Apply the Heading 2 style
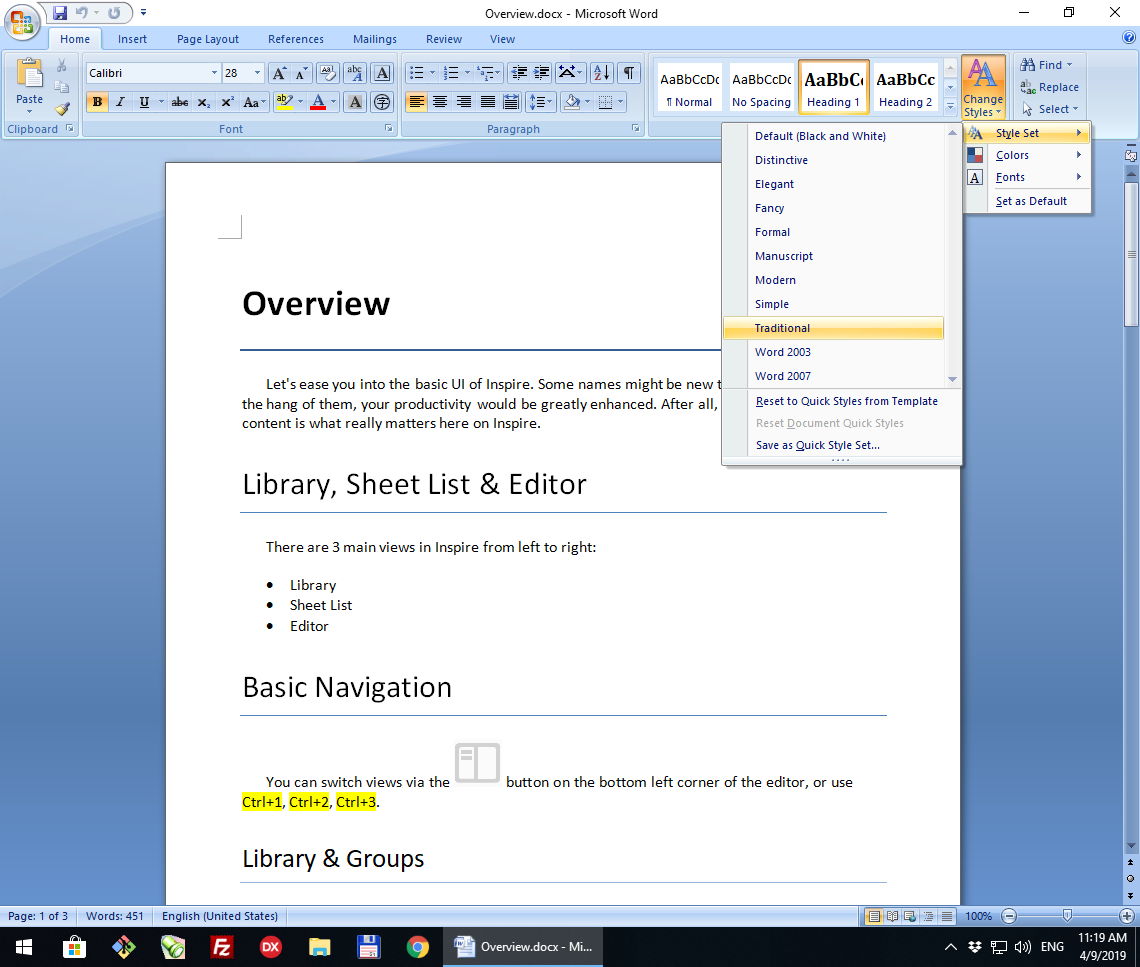Image resolution: width=1140 pixels, height=967 pixels. (x=905, y=87)
